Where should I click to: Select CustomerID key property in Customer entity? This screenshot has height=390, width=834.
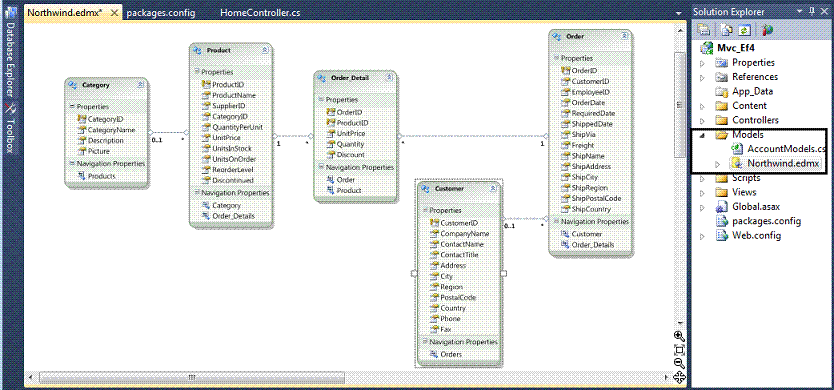click(x=459, y=223)
